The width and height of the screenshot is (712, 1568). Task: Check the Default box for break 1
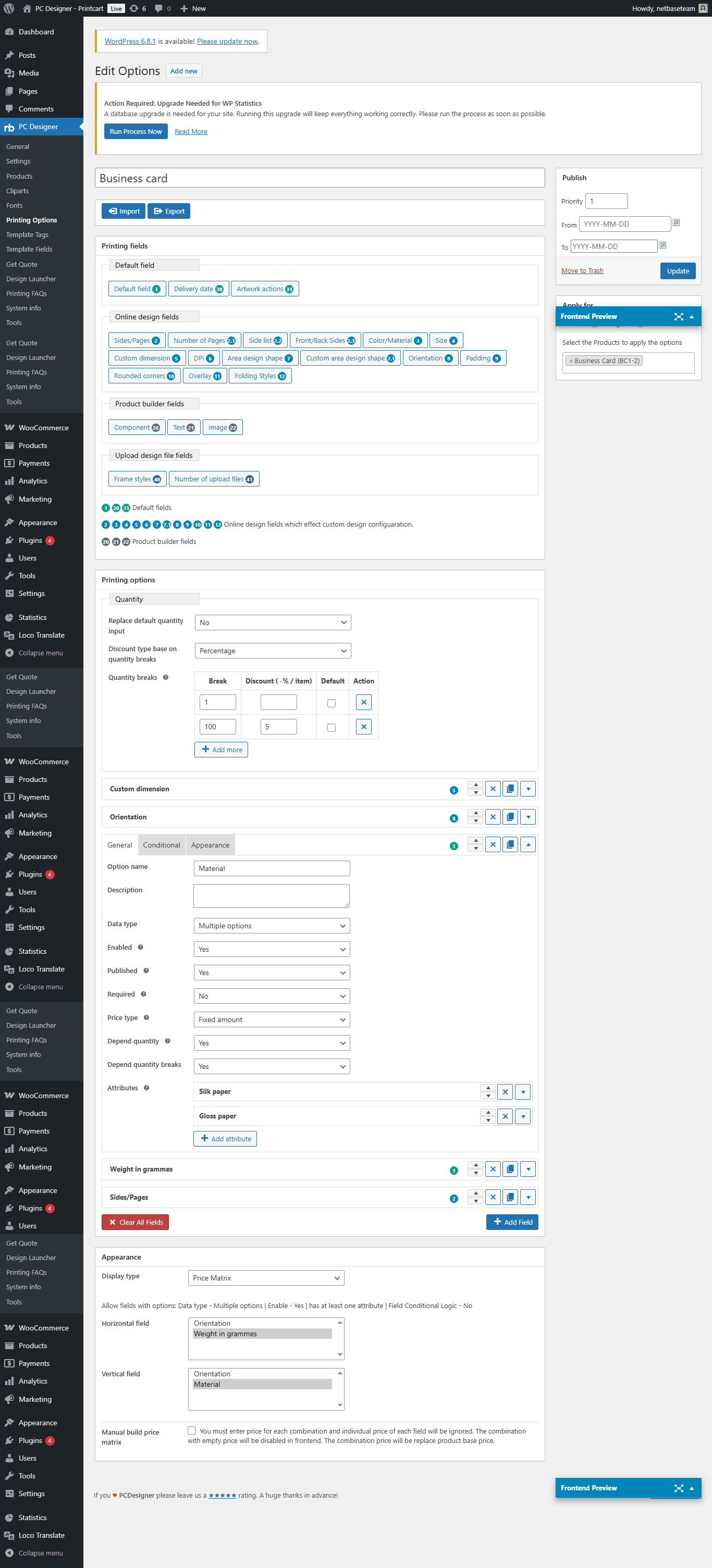pyautogui.click(x=332, y=703)
